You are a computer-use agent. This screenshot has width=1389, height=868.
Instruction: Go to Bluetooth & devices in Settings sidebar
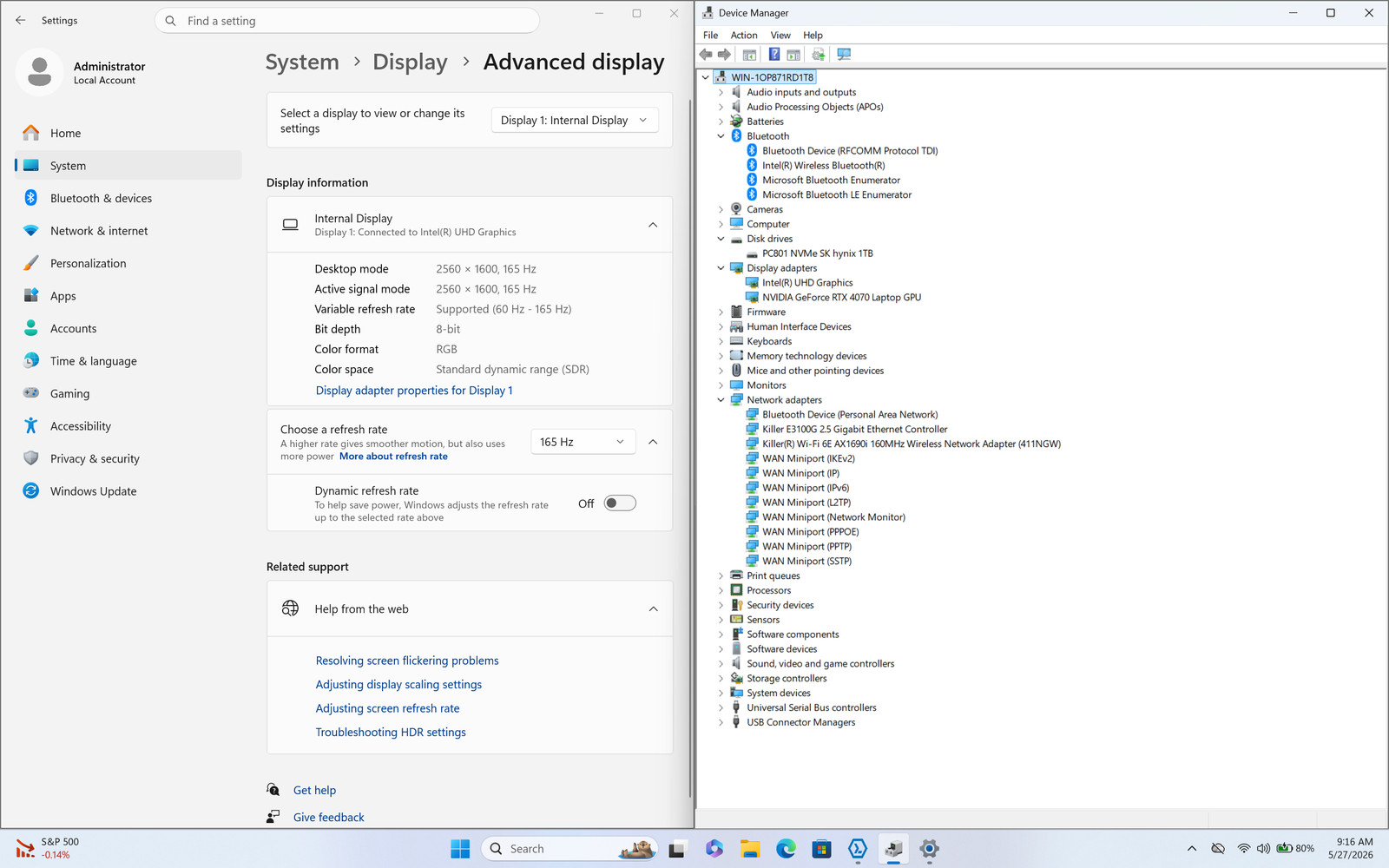(x=128, y=198)
